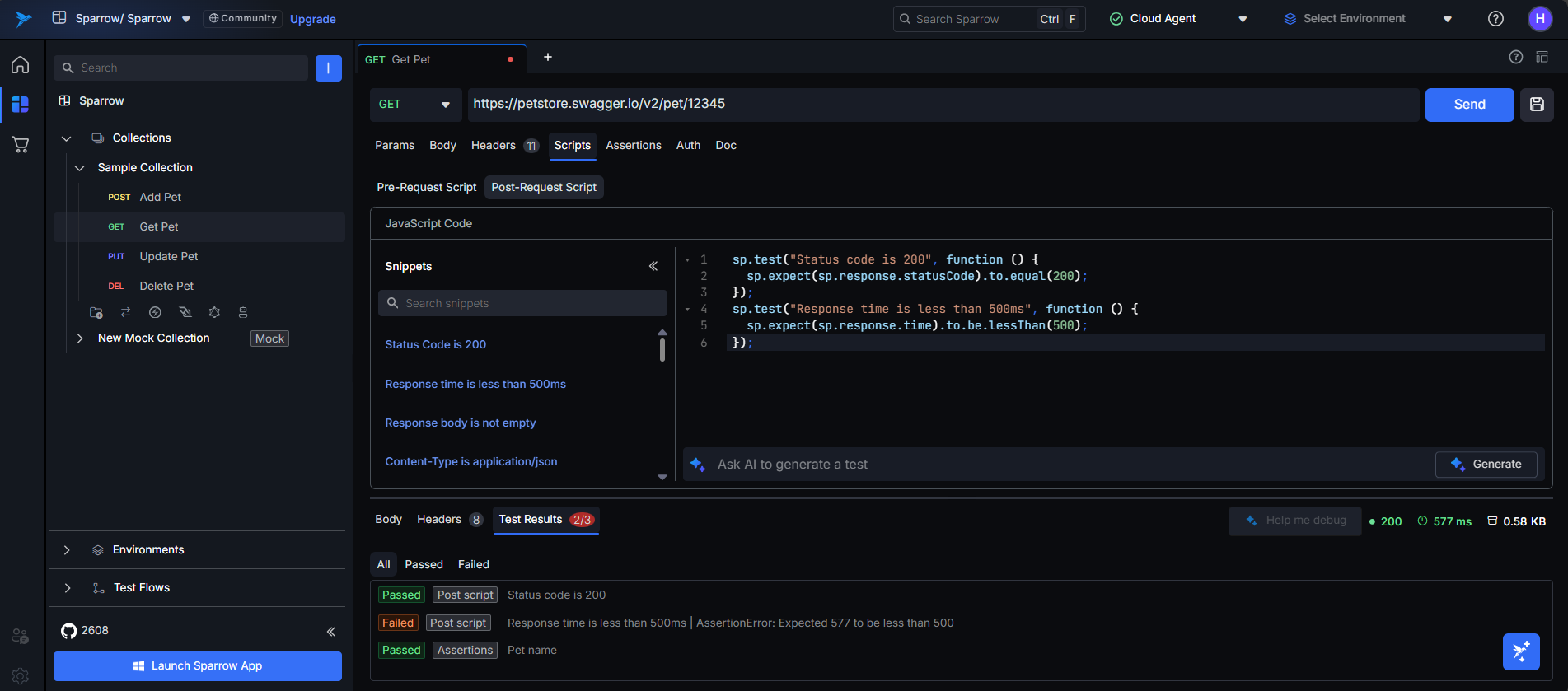Image resolution: width=1568 pixels, height=691 pixels.
Task: Expand the New Mock Collection folder
Action: click(80, 338)
